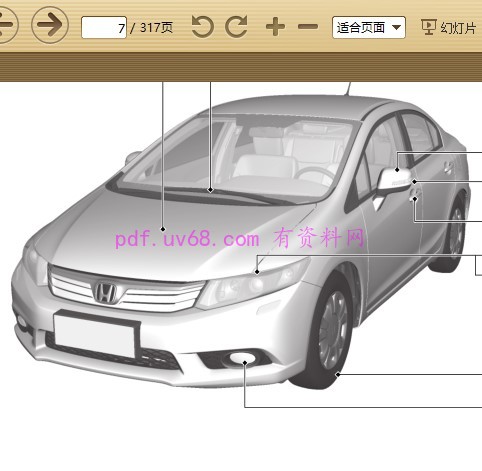
Task: Click the page number input field
Action: click(x=104, y=27)
